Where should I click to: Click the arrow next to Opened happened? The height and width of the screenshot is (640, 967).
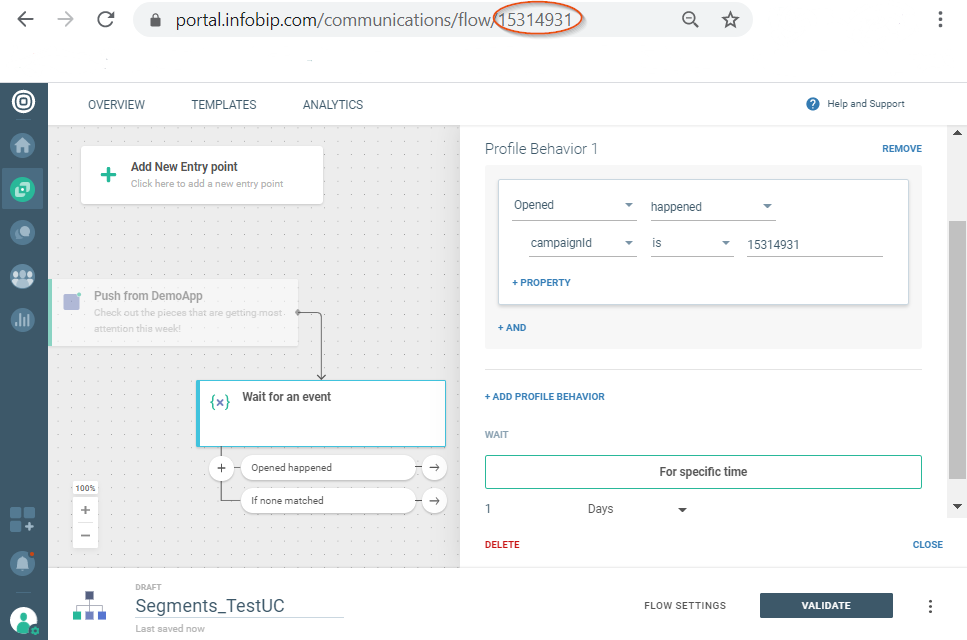(434, 467)
